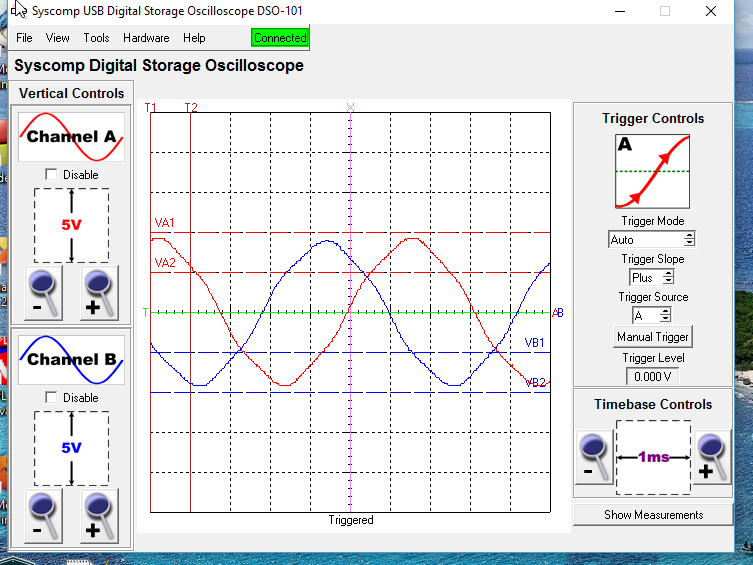The width and height of the screenshot is (753, 565).
Task: Increment Trigger Mode spinner up arrow
Action: point(689,236)
